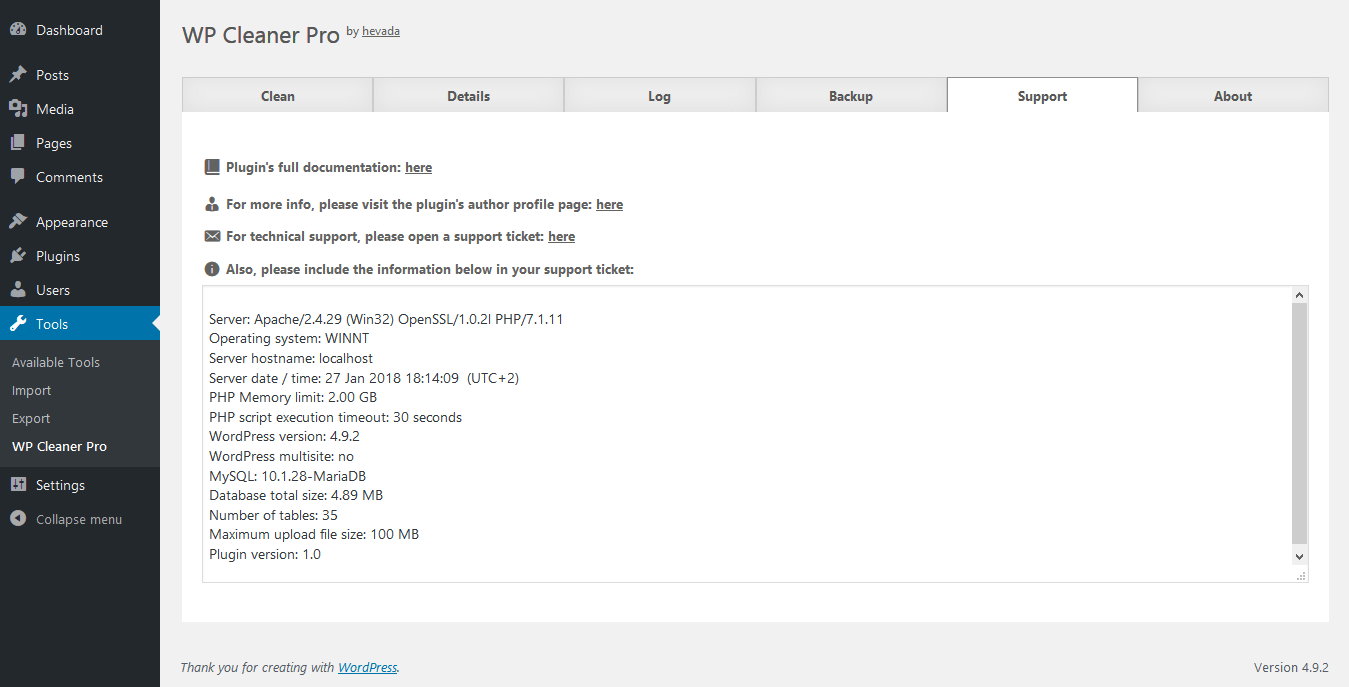Open the hevada author link

click(380, 31)
